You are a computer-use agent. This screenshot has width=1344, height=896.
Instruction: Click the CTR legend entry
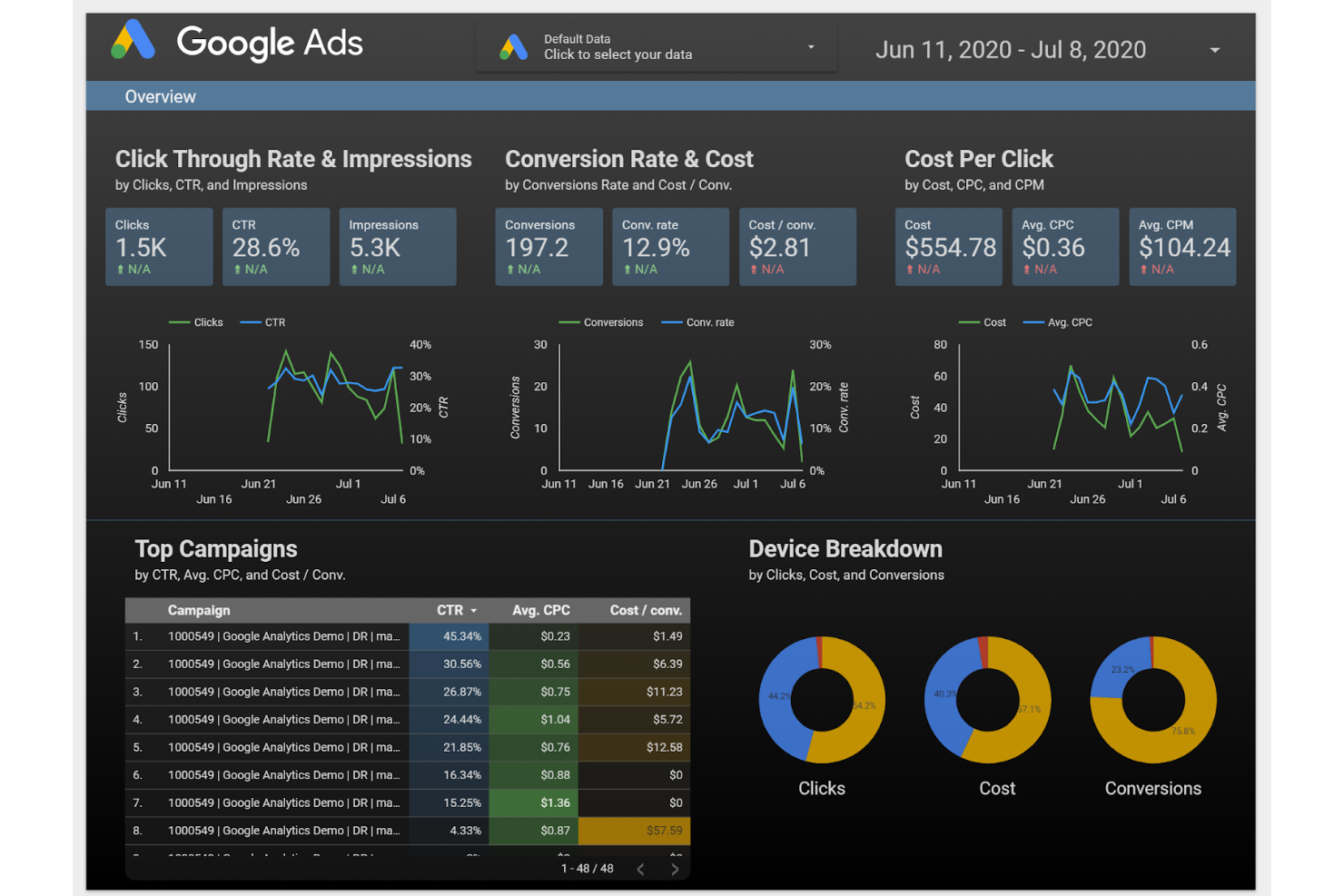point(263,322)
